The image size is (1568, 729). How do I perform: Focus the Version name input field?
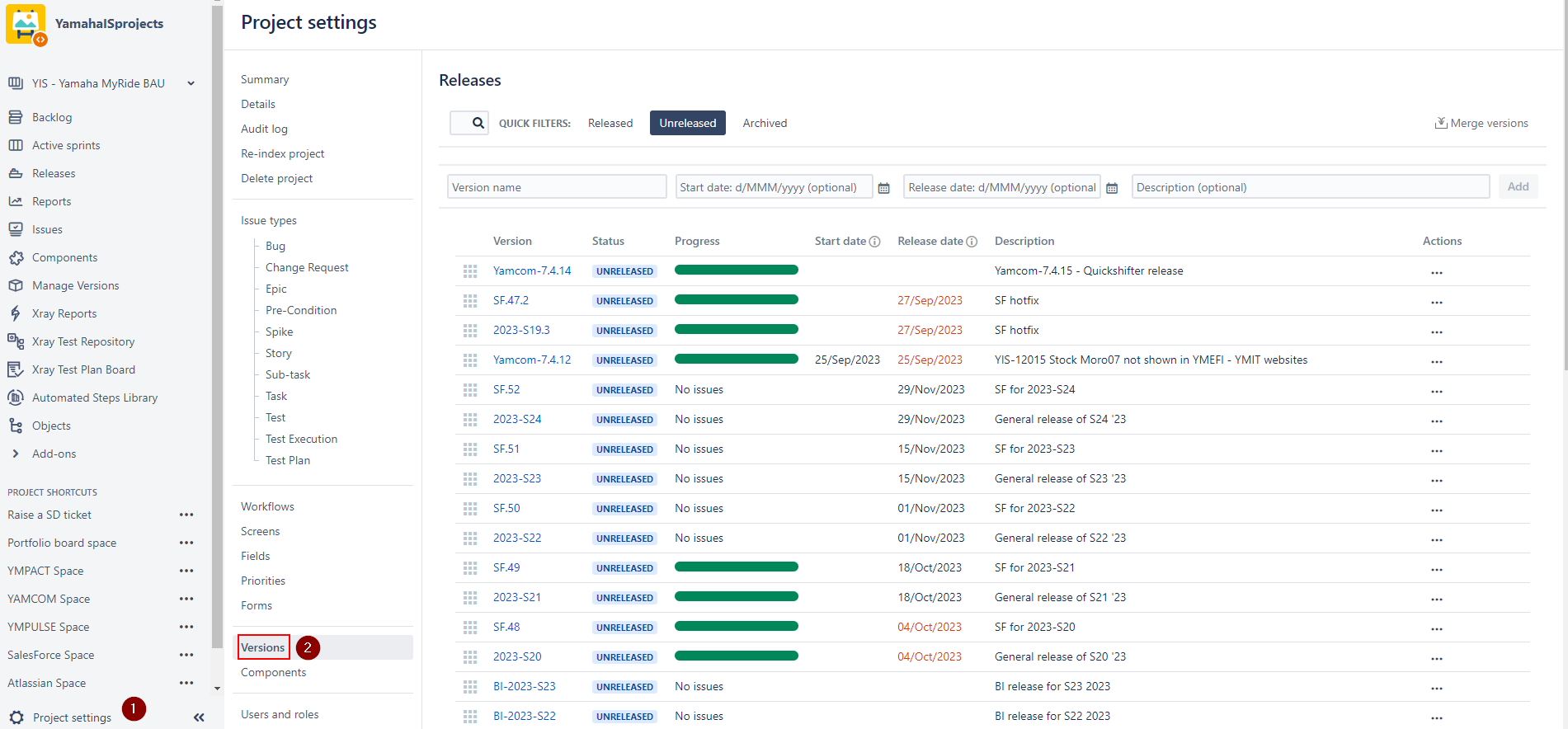click(557, 186)
